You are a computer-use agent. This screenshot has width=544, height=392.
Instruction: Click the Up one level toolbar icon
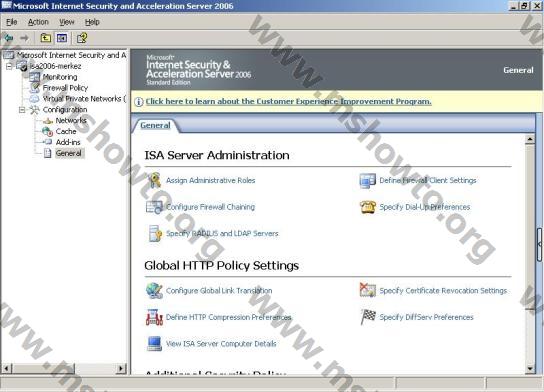coord(45,37)
